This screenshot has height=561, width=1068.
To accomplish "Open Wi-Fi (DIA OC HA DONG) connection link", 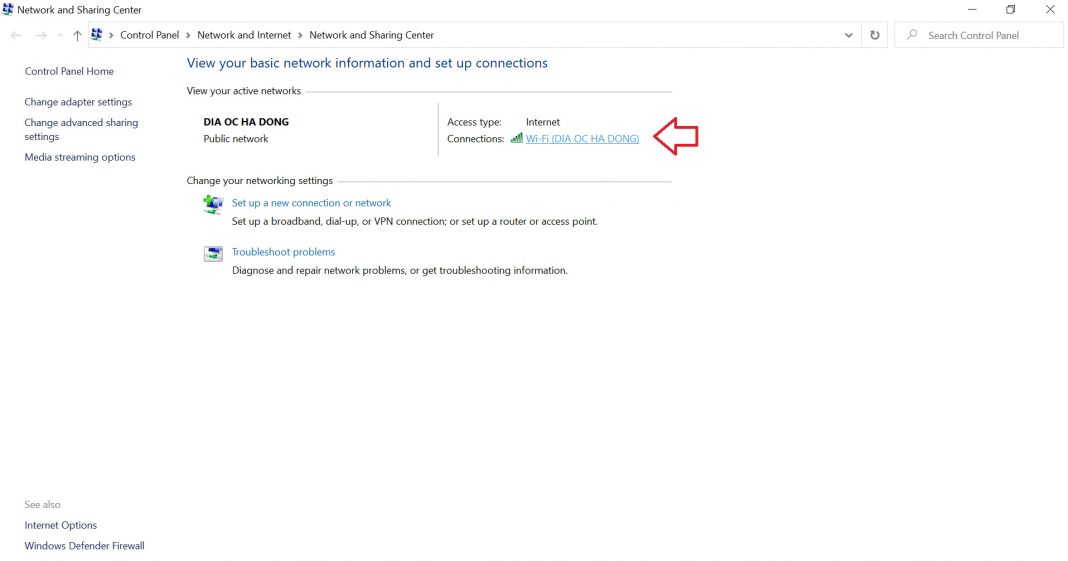I will coord(582,139).
